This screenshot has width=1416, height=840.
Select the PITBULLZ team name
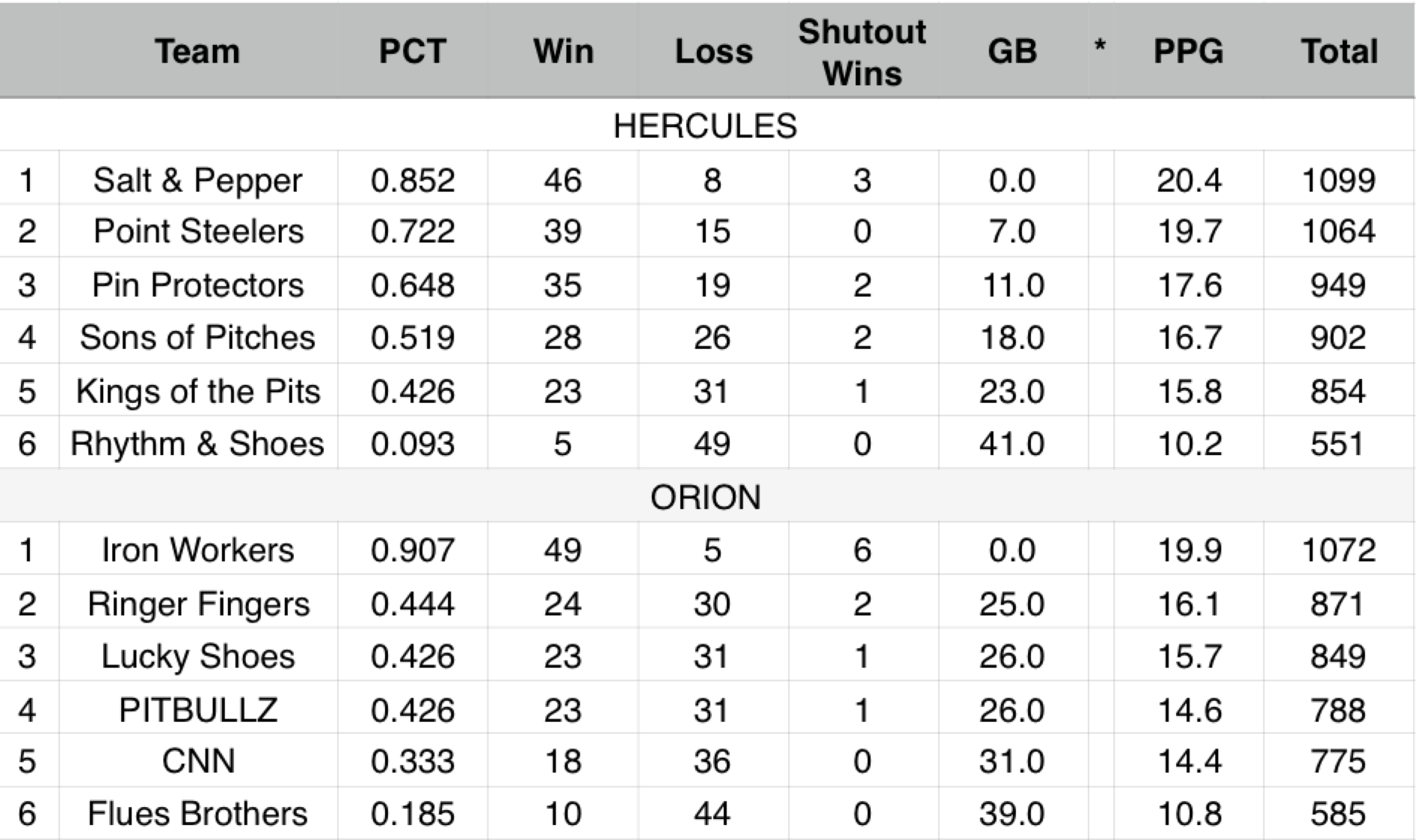point(198,709)
